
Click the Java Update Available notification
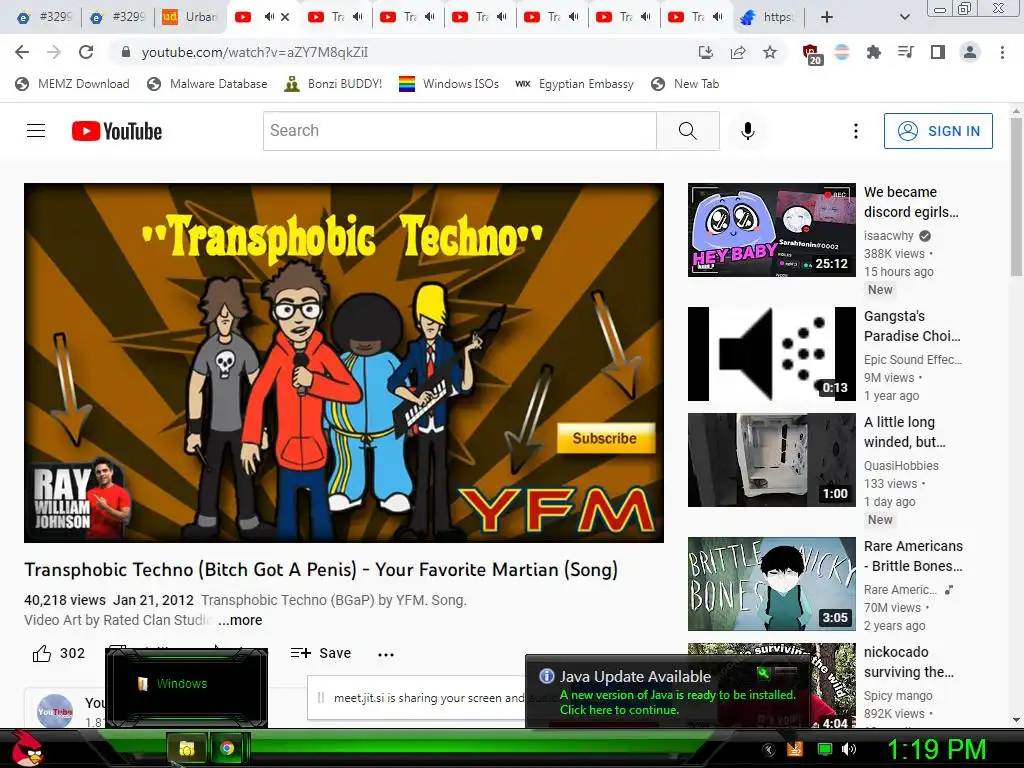tap(669, 691)
